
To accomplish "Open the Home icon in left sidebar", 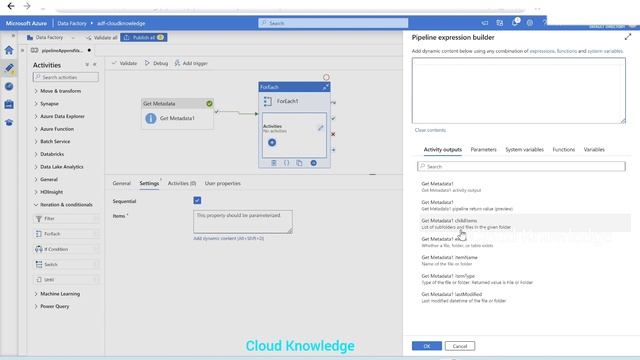I will pyautogui.click(x=9, y=50).
